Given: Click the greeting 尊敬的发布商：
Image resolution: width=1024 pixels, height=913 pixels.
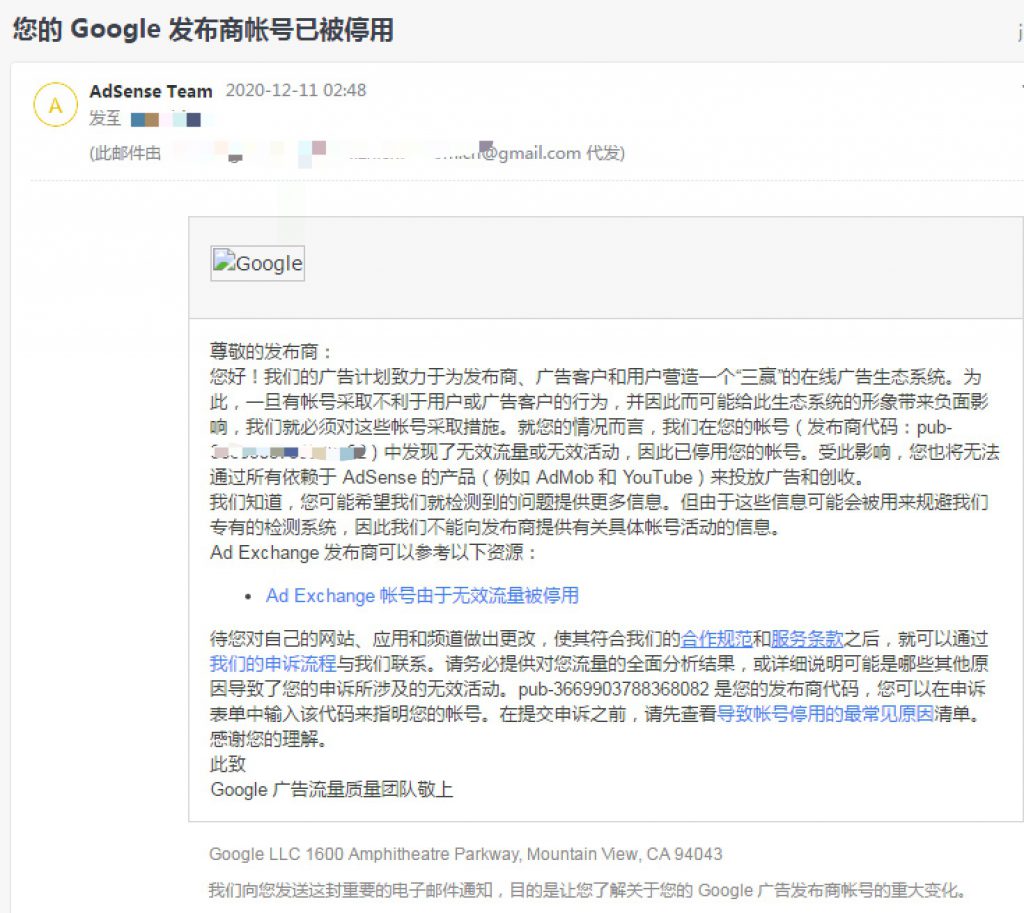Looking at the screenshot, I should click(271, 351).
